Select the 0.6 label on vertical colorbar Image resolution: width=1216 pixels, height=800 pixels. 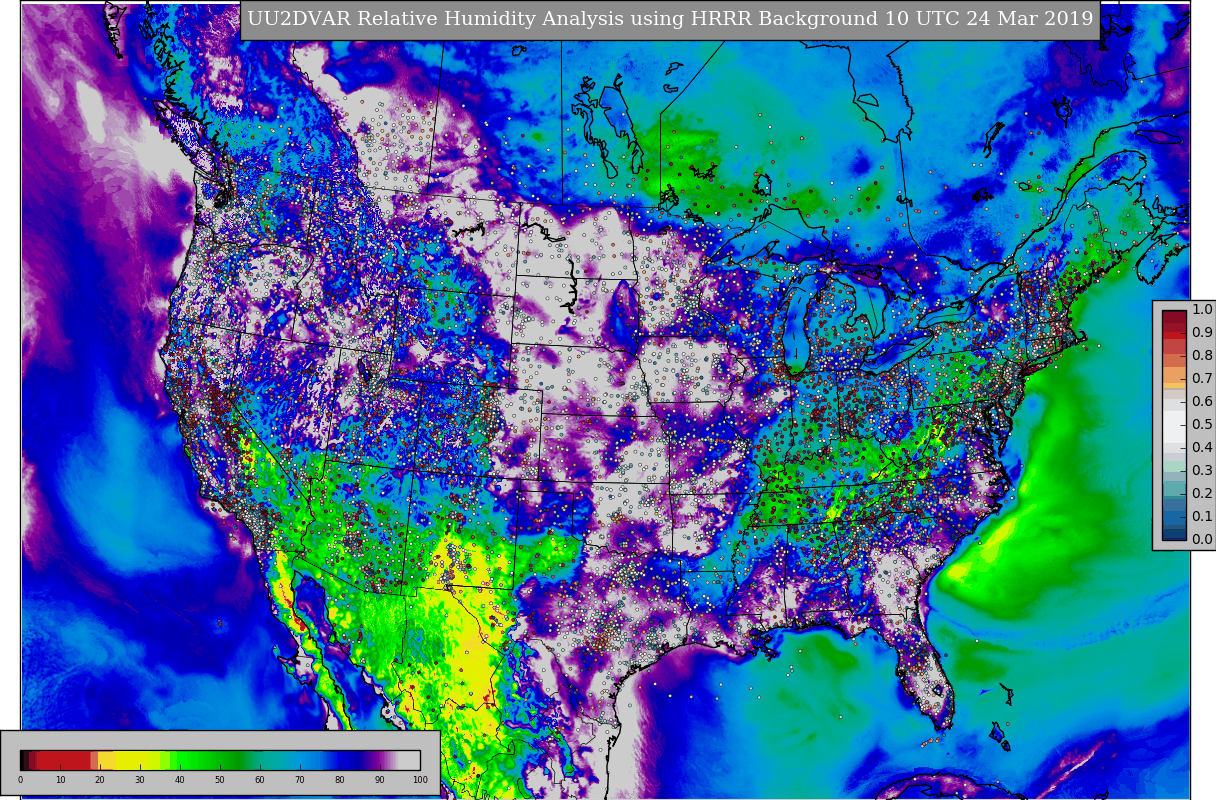(1201, 402)
